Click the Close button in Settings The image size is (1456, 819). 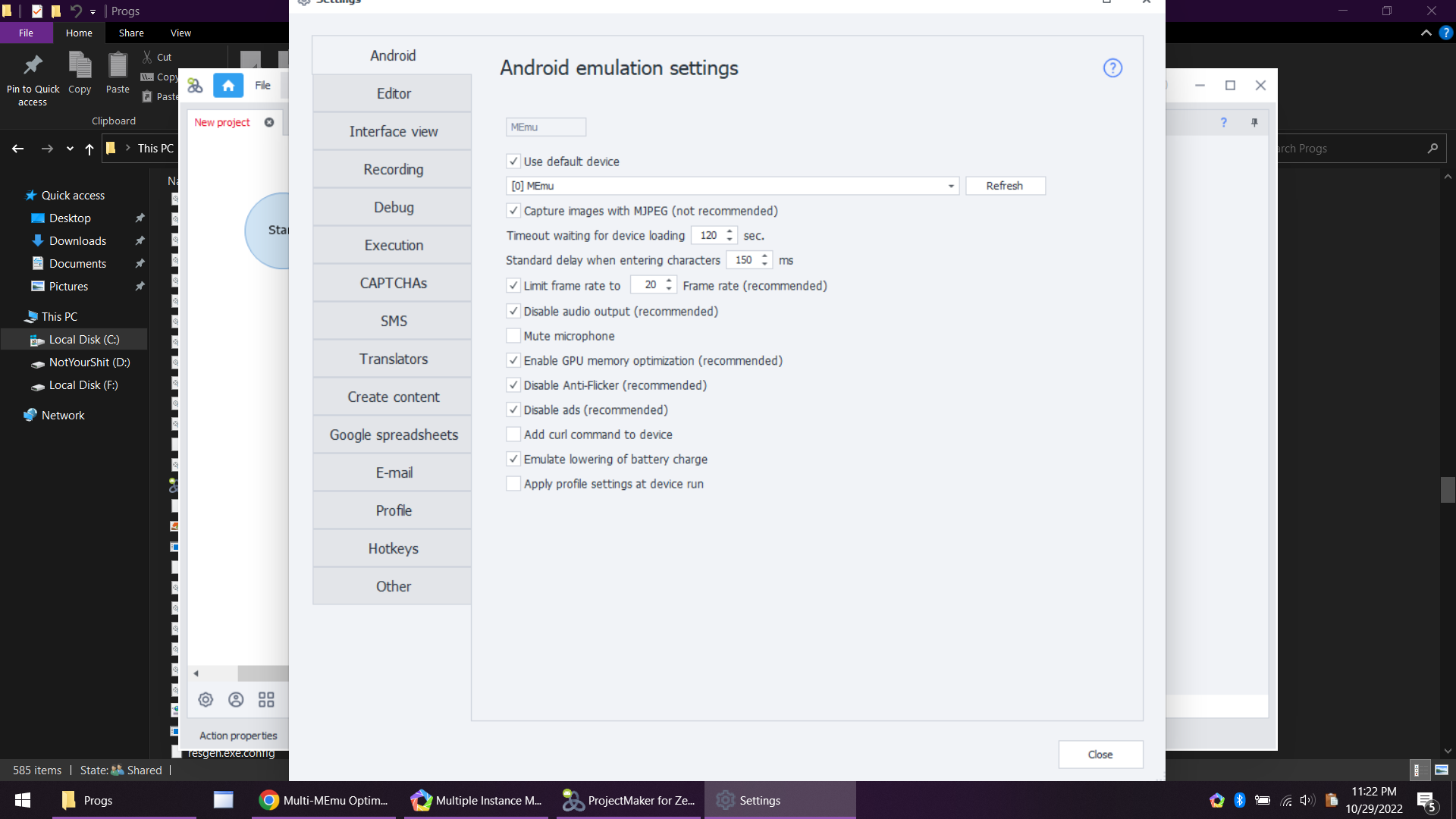tap(1100, 755)
